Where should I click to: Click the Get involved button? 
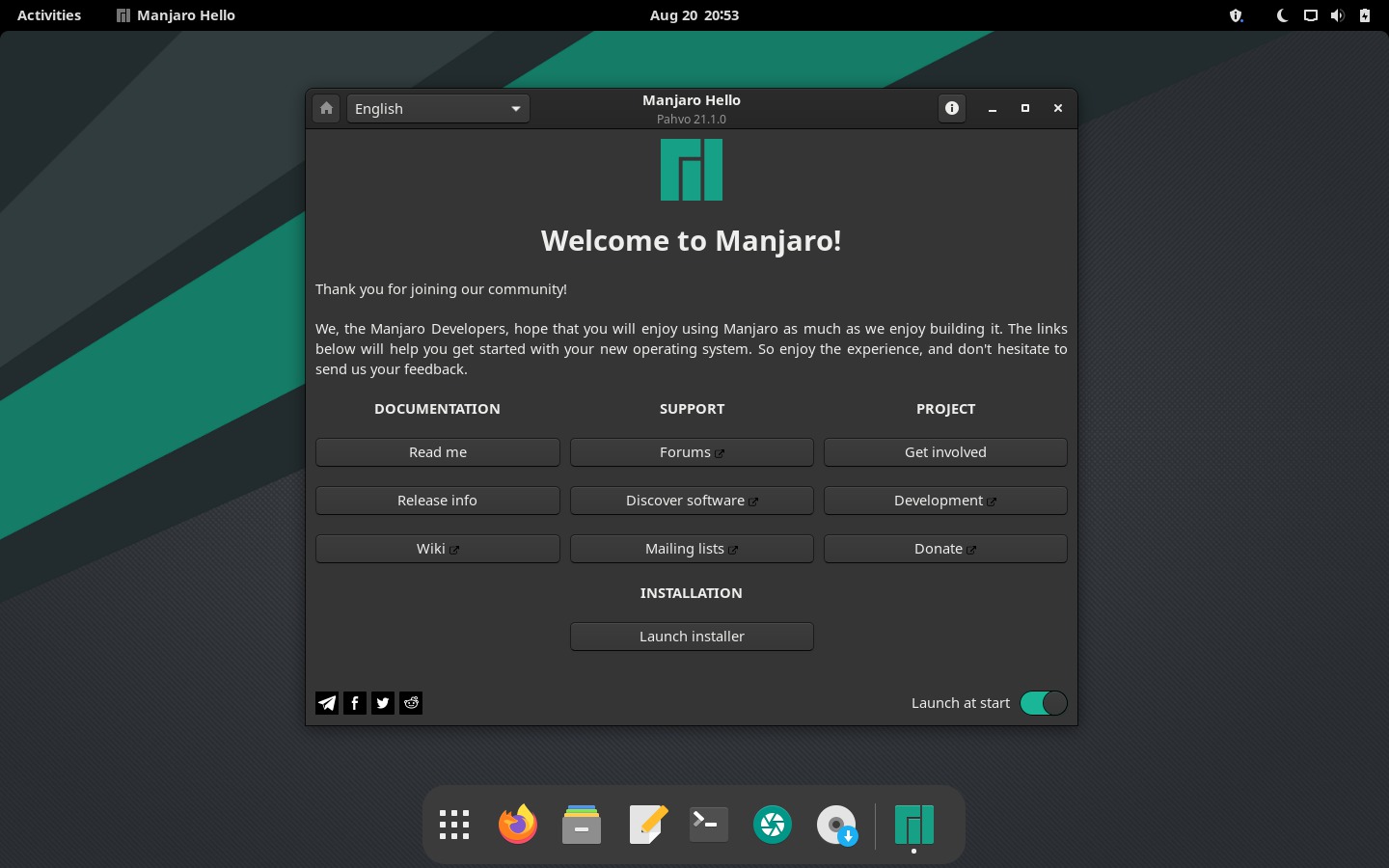point(945,452)
